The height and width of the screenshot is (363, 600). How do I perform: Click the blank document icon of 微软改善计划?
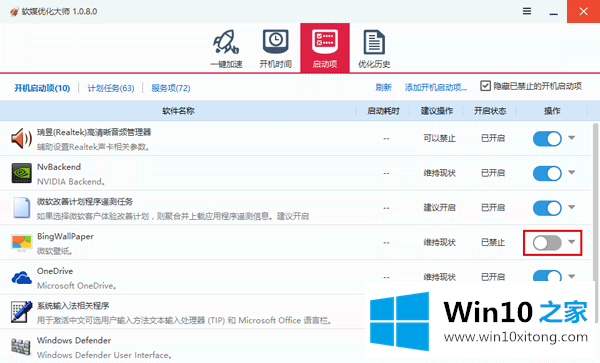tap(21, 208)
